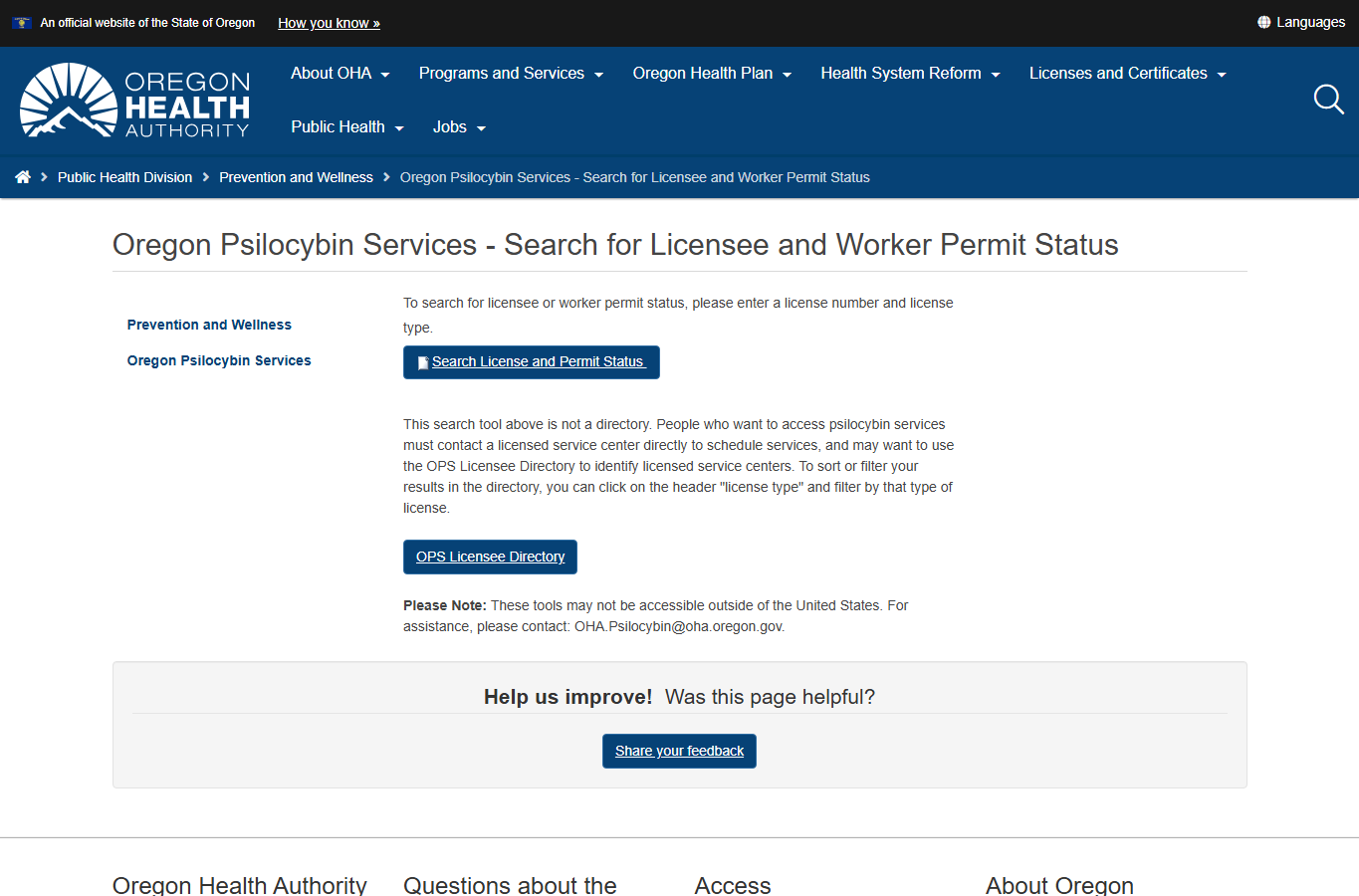Open the site search magnifier icon
Screen dimensions: 1359x896
1328,100
